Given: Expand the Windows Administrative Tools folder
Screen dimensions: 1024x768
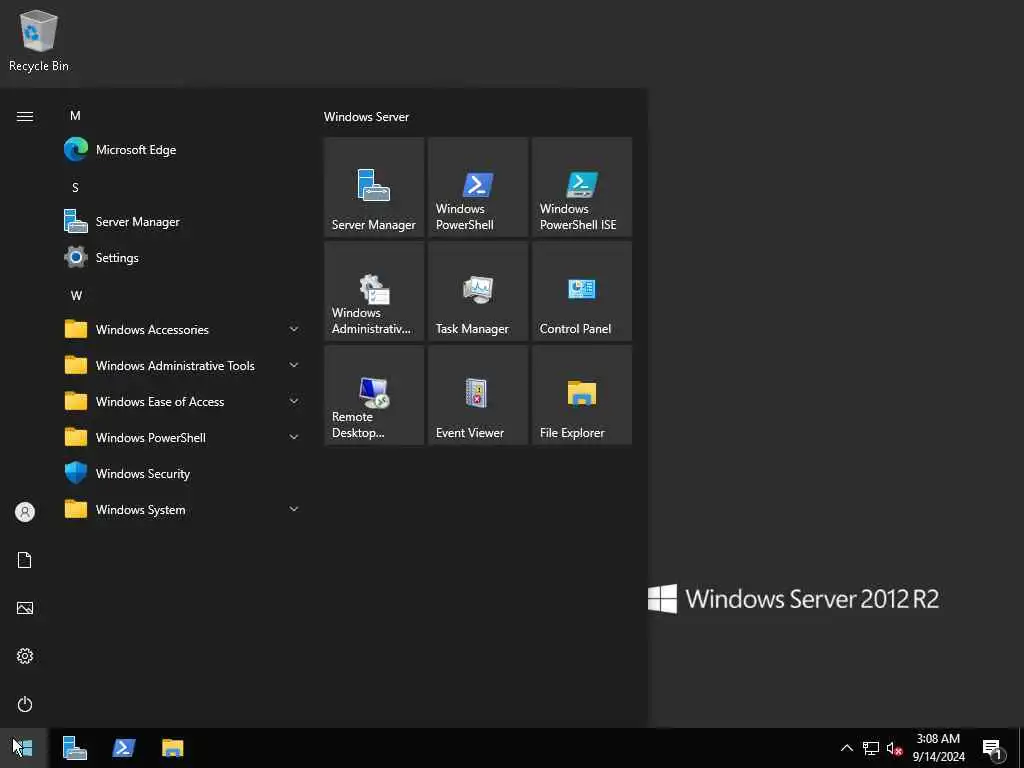Looking at the screenshot, I should coord(182,365).
